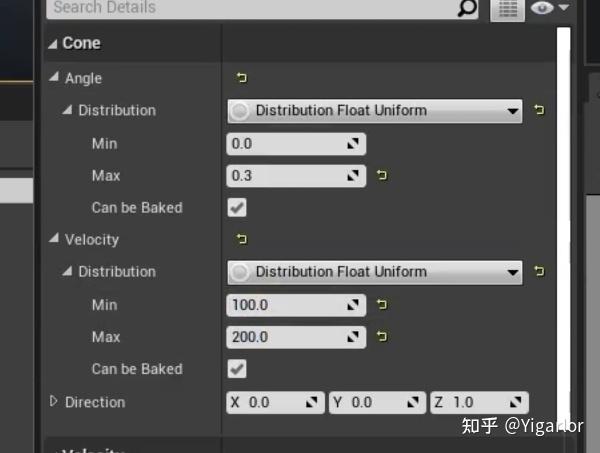Open the eye view options menu

pyautogui.click(x=549, y=8)
